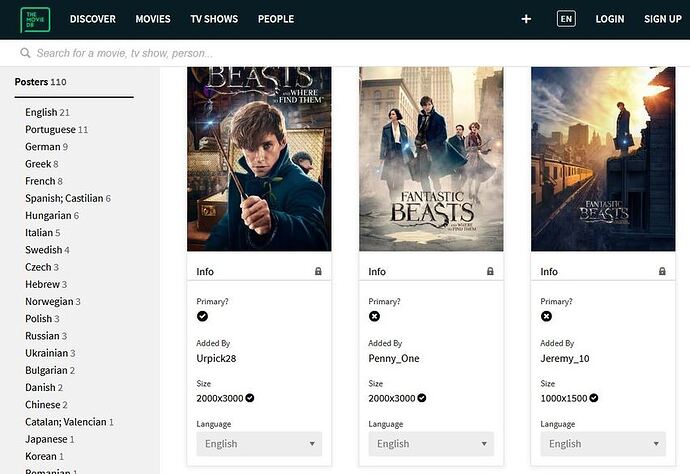Filter posters by Japanese

click(x=50, y=439)
